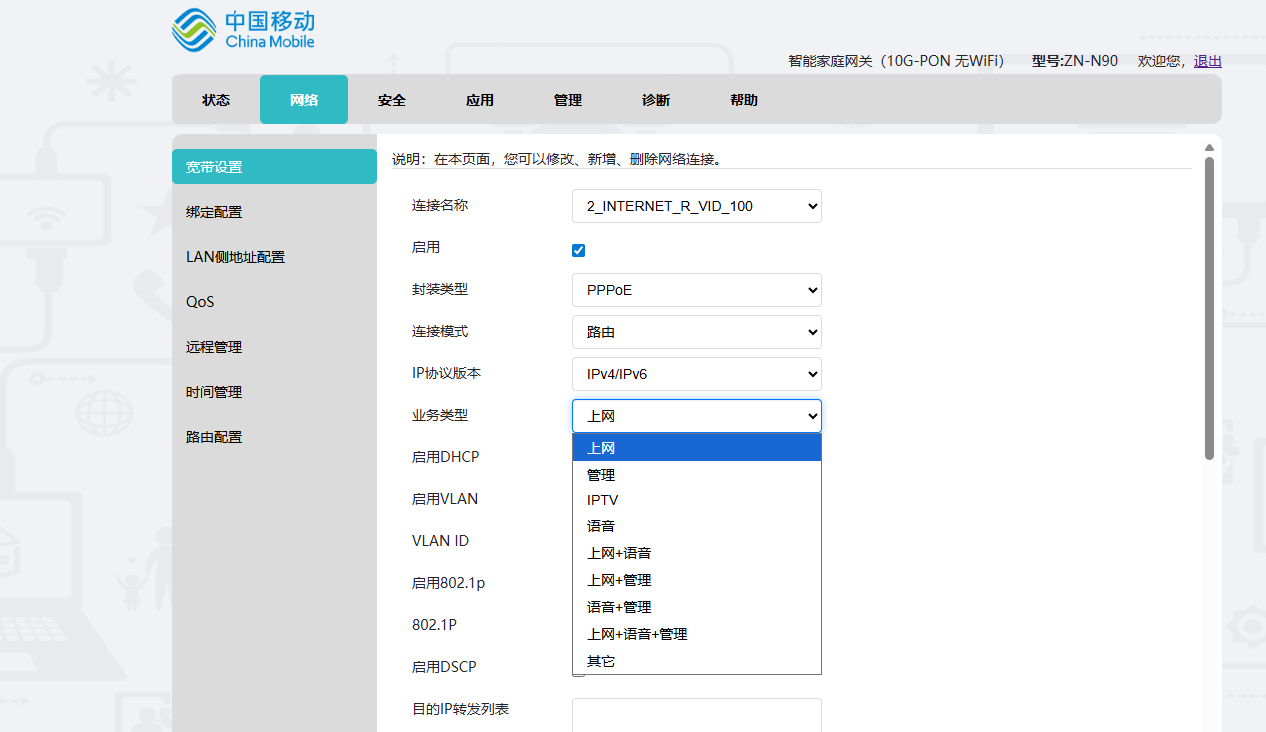Viewport: 1266px width, 732px height.
Task: Choose 上网 option in list
Action: pyautogui.click(x=697, y=448)
